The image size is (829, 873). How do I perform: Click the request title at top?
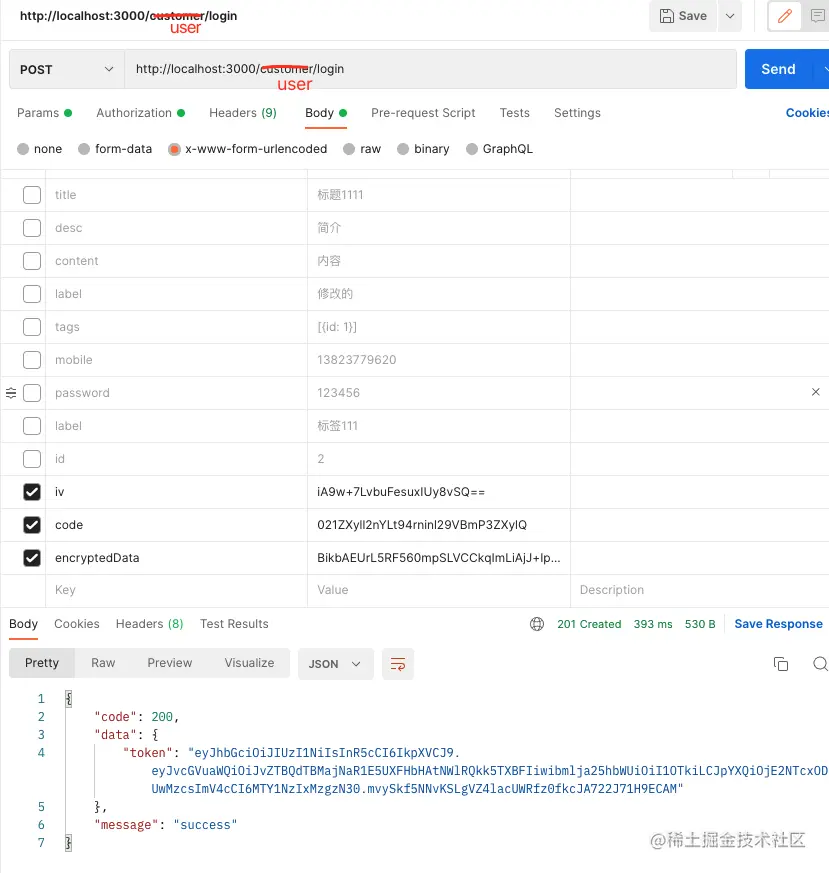pos(129,16)
